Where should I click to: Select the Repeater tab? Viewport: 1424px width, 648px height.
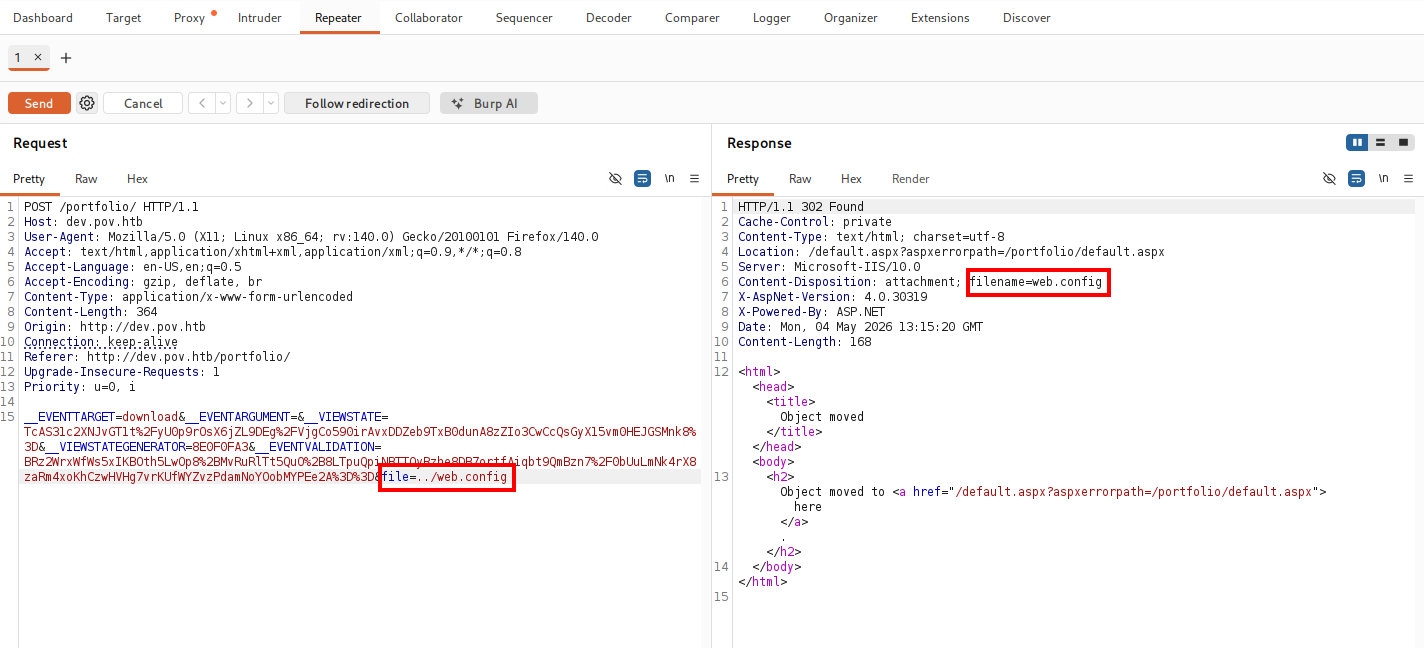click(339, 17)
